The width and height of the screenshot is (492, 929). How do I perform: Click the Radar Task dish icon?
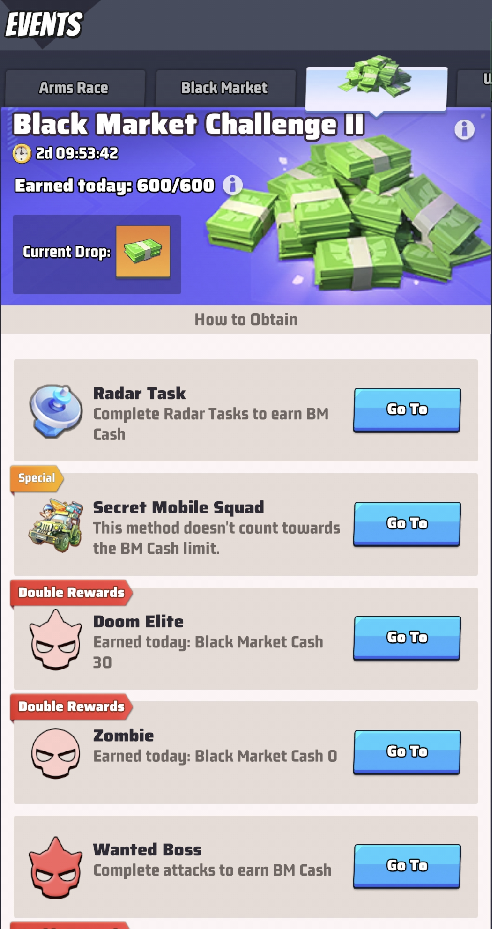coord(56,409)
